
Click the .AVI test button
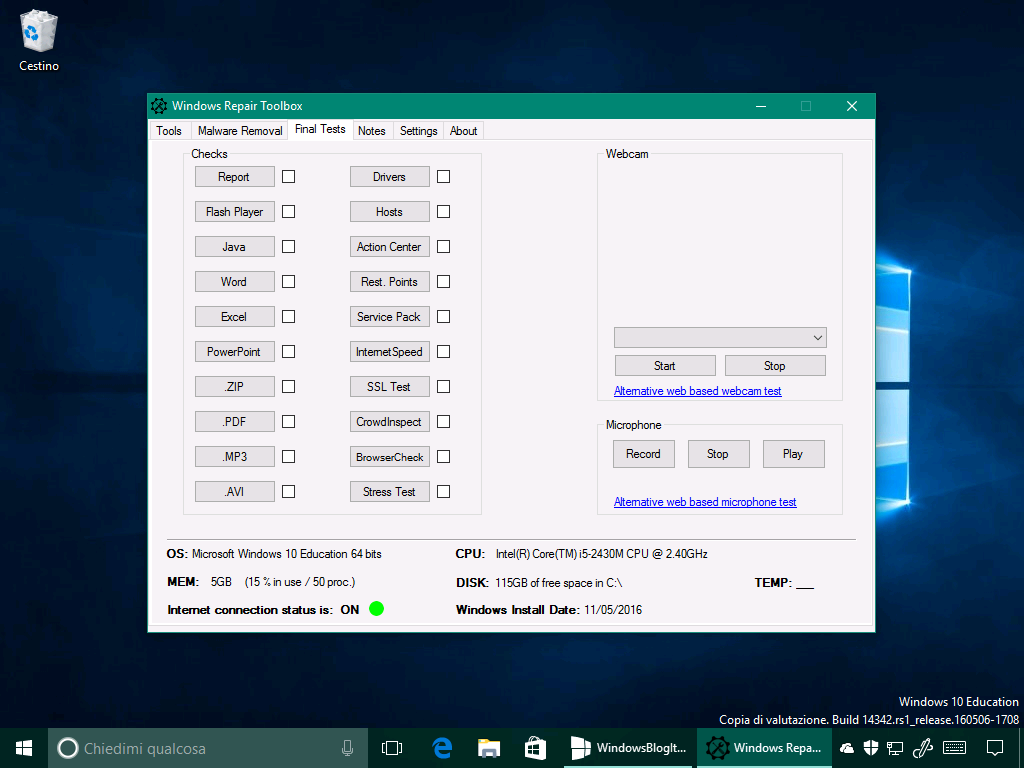click(x=234, y=492)
